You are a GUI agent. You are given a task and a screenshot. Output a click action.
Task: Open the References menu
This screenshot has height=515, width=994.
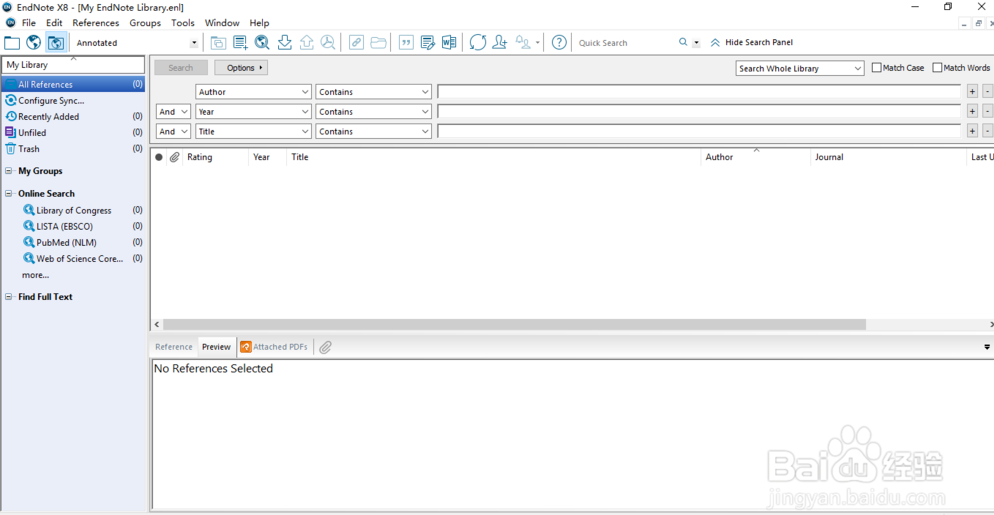click(x=95, y=23)
